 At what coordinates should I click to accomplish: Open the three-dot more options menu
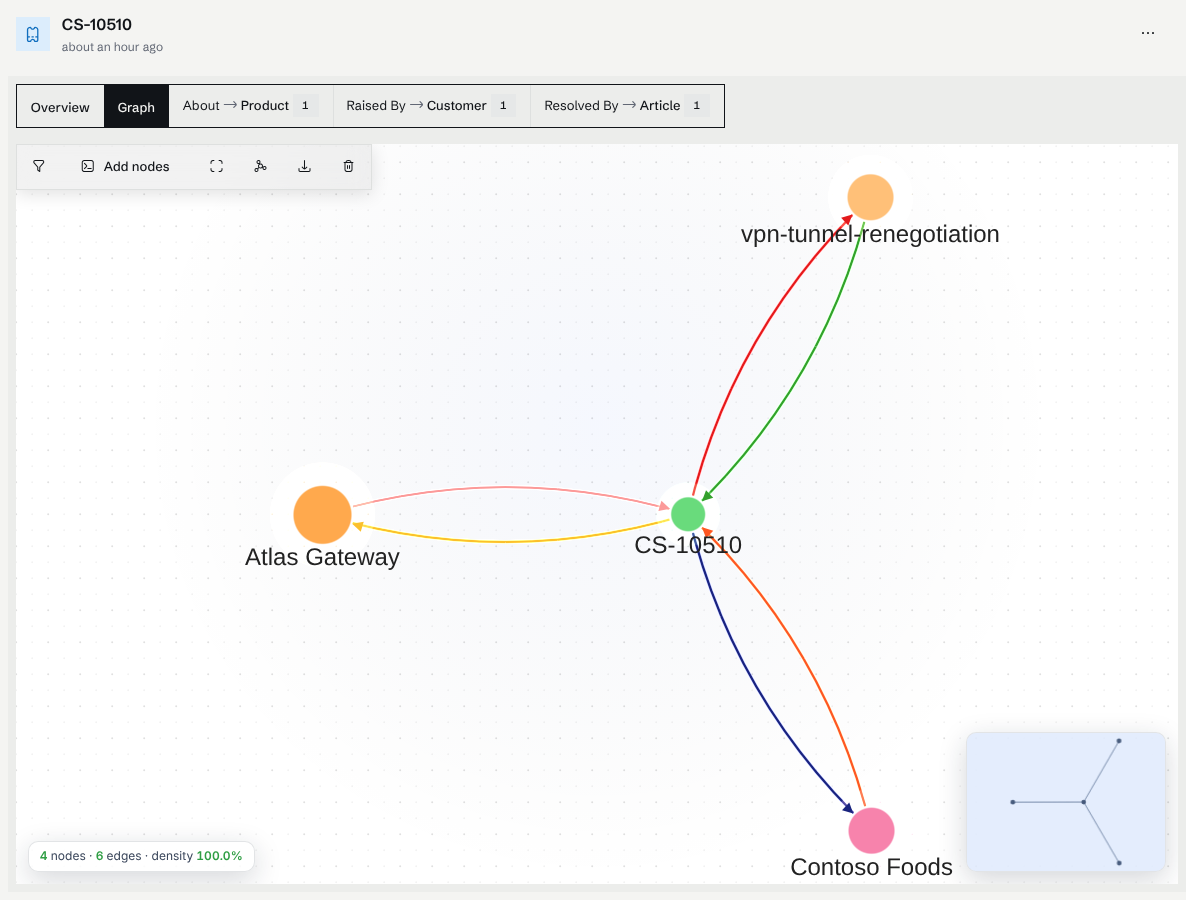point(1147,33)
